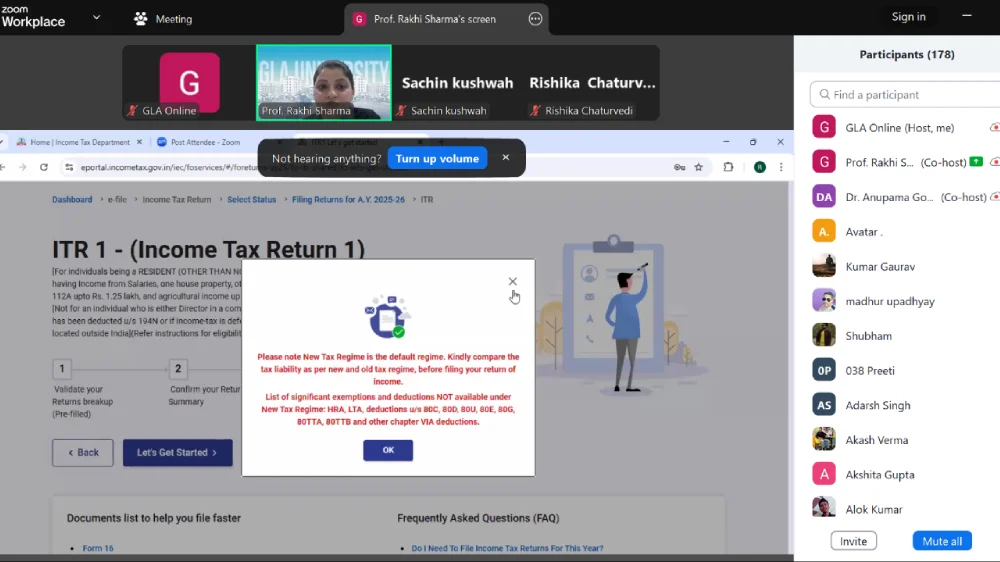Screen dimensions: 1000x562
Task: Click 038 Preeti's participant avatar
Action: coord(824,371)
